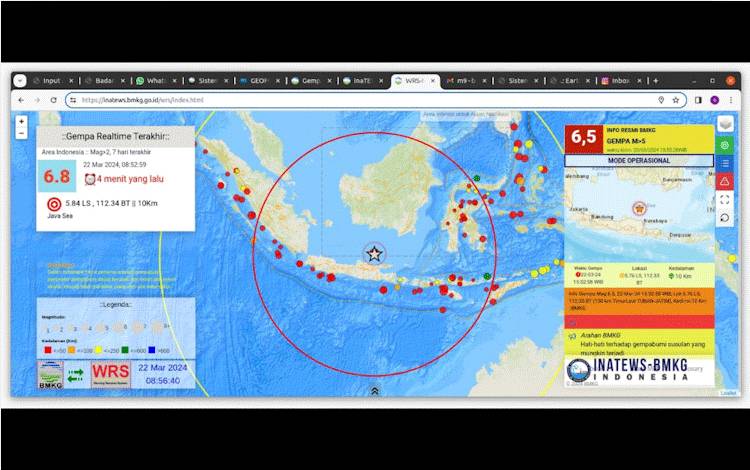750x470 pixels.
Task: Click the map reset/refresh rotate icon
Action: 725,218
